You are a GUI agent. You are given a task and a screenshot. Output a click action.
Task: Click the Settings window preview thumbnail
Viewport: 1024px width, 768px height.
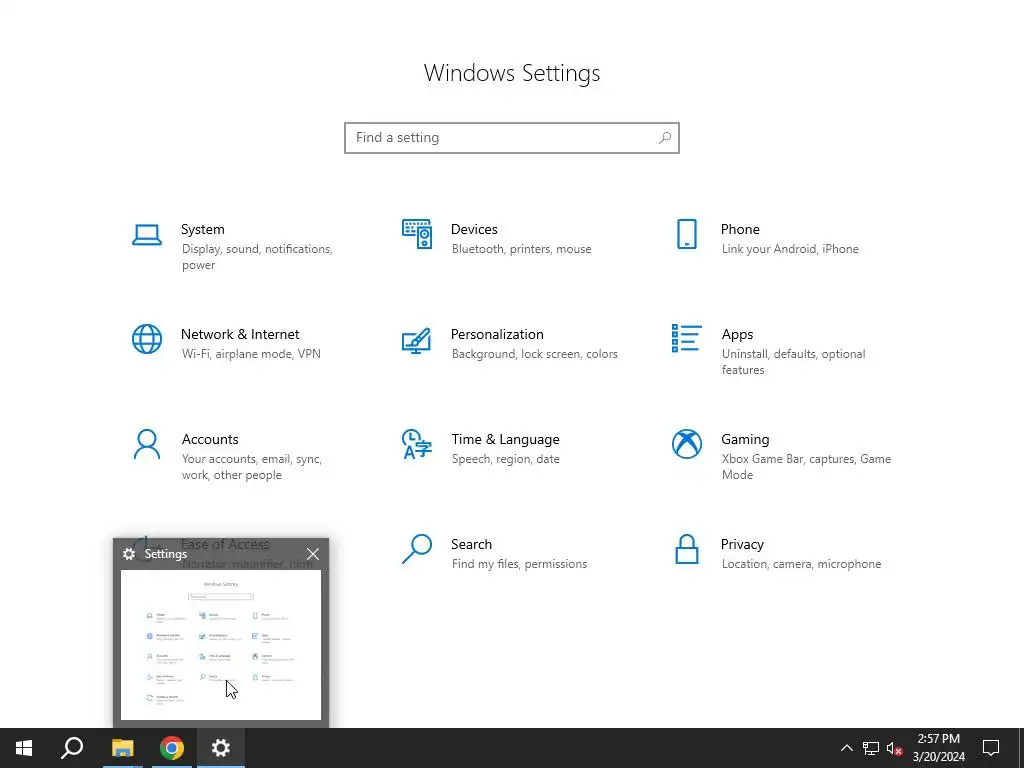[221, 645]
